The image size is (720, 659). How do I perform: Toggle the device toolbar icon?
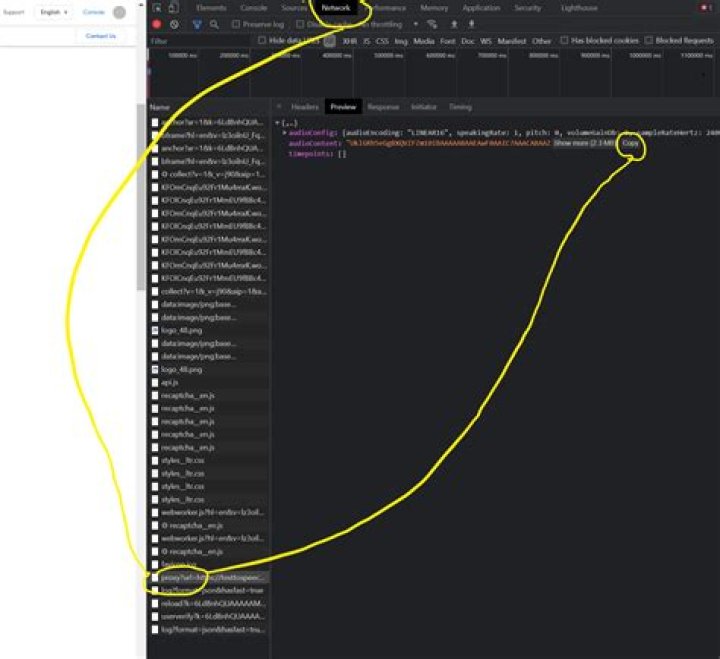[x=174, y=8]
